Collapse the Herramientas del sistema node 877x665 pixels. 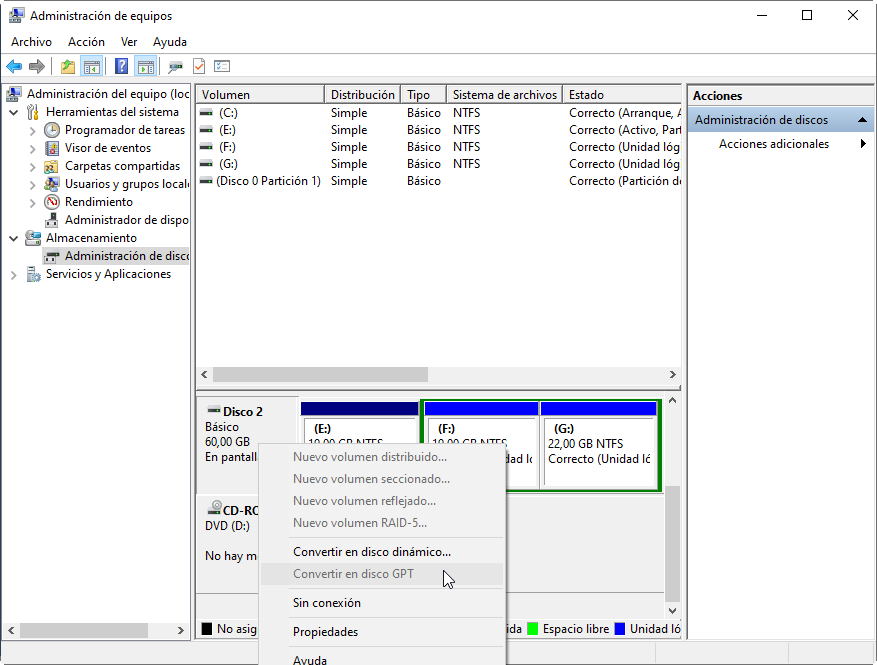tap(14, 112)
